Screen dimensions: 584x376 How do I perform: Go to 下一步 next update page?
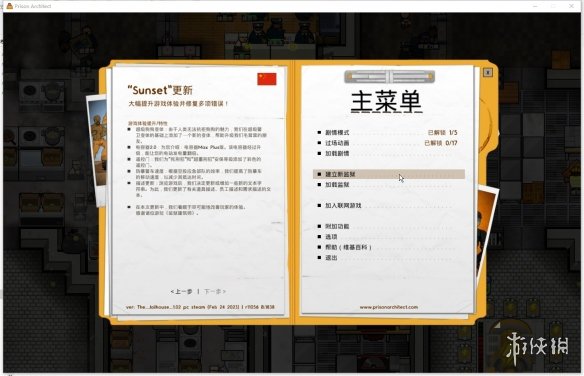point(215,291)
